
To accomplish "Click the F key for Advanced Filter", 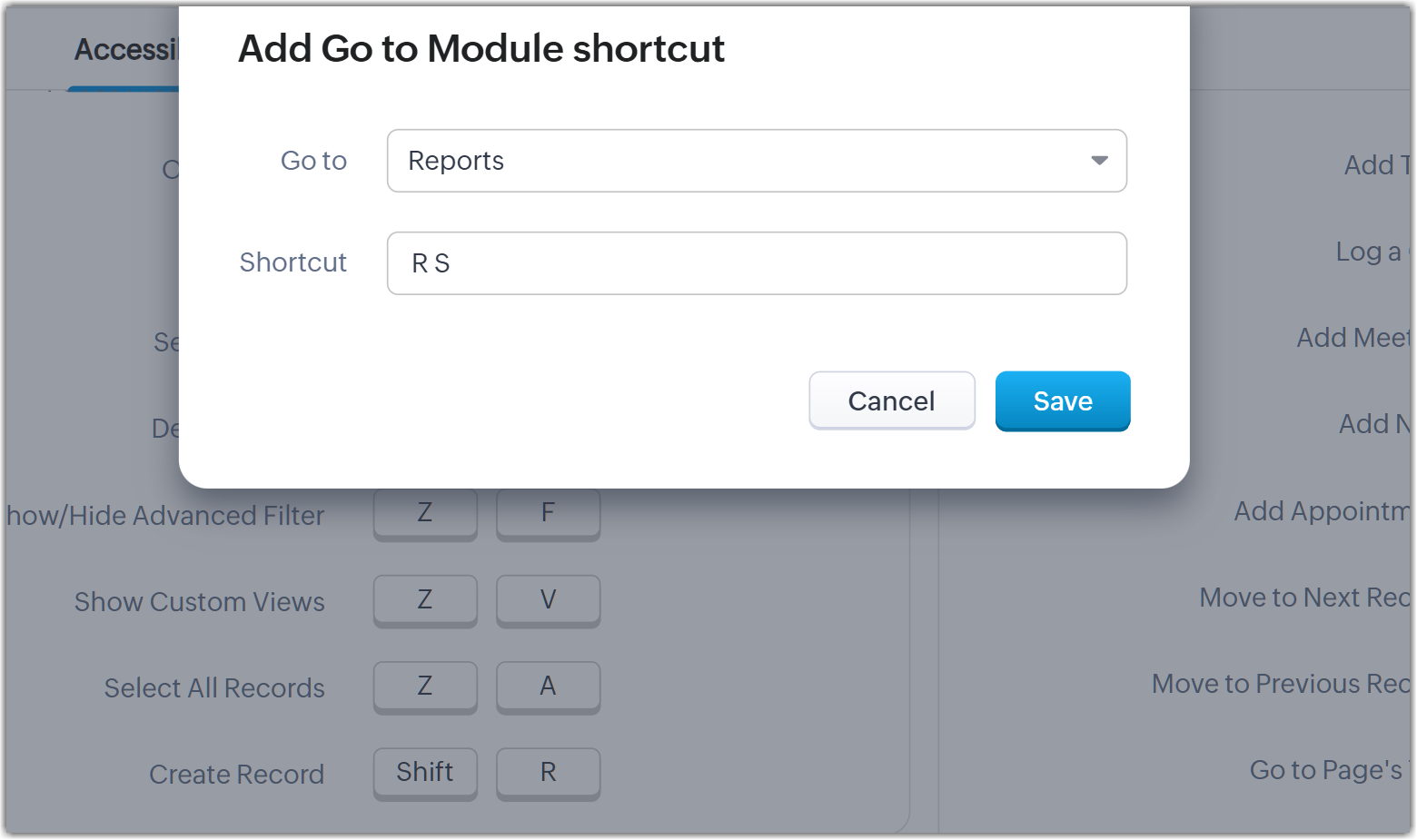I will click(548, 514).
